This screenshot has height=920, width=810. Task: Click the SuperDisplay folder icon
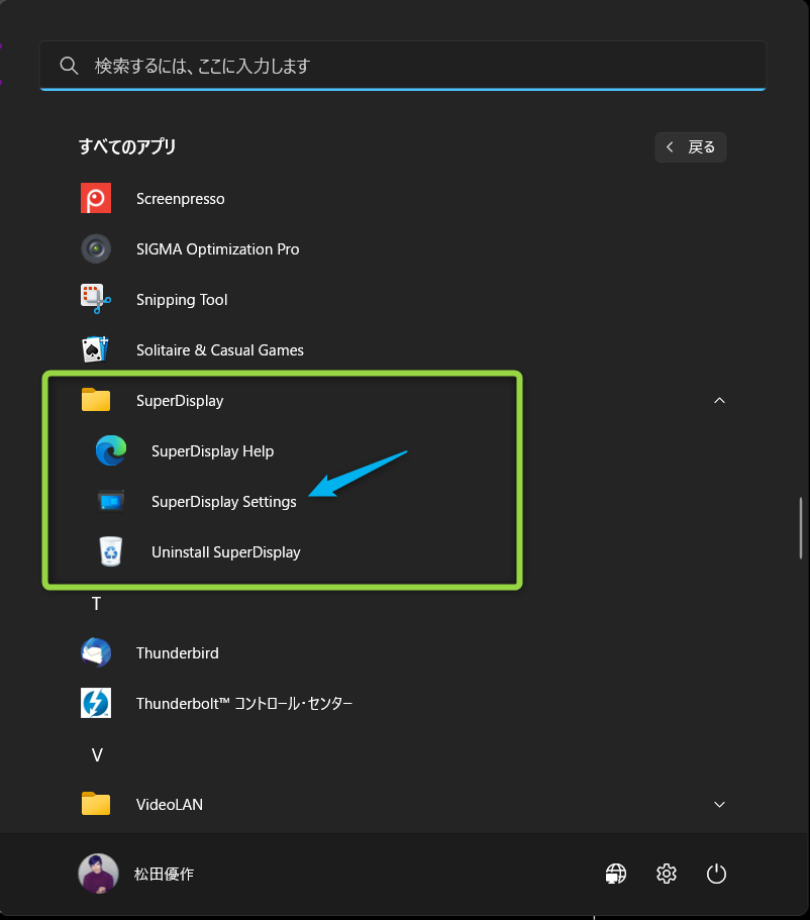[96, 400]
